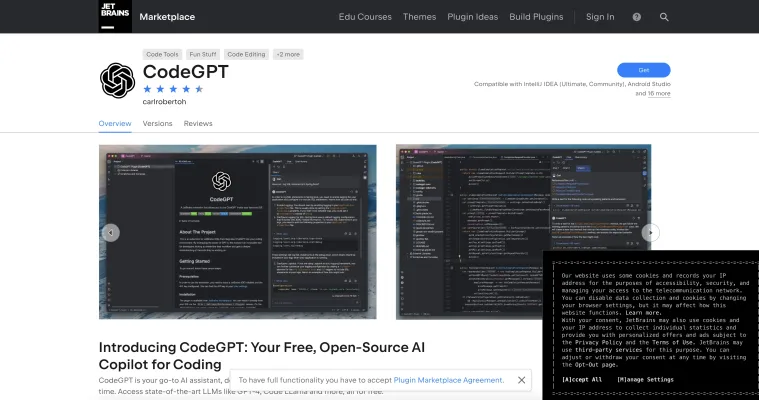Open Plugin Ideas page
This screenshot has width=759, height=400.
pyautogui.click(x=472, y=17)
